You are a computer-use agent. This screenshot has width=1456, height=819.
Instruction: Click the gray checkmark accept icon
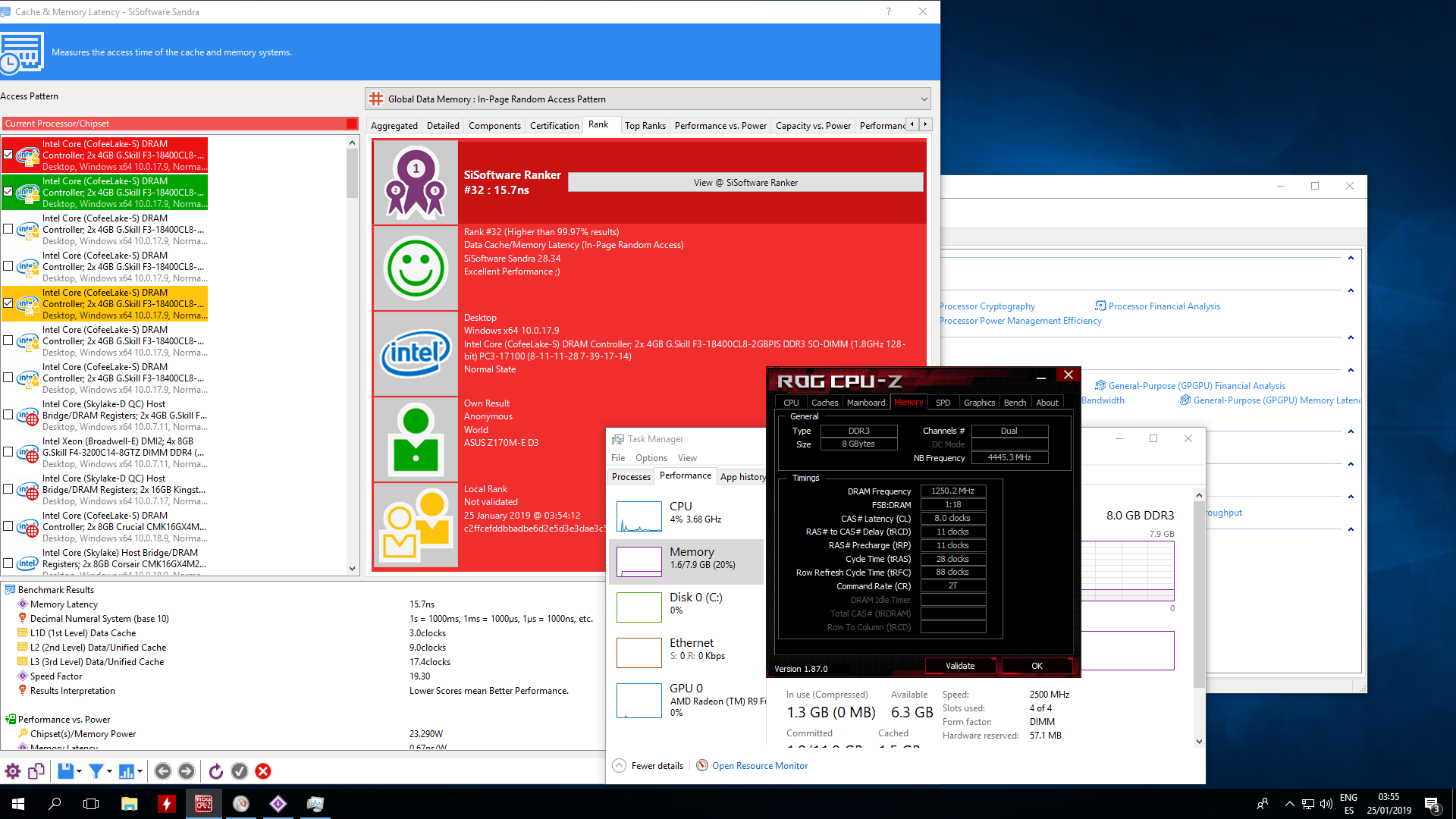coord(240,771)
